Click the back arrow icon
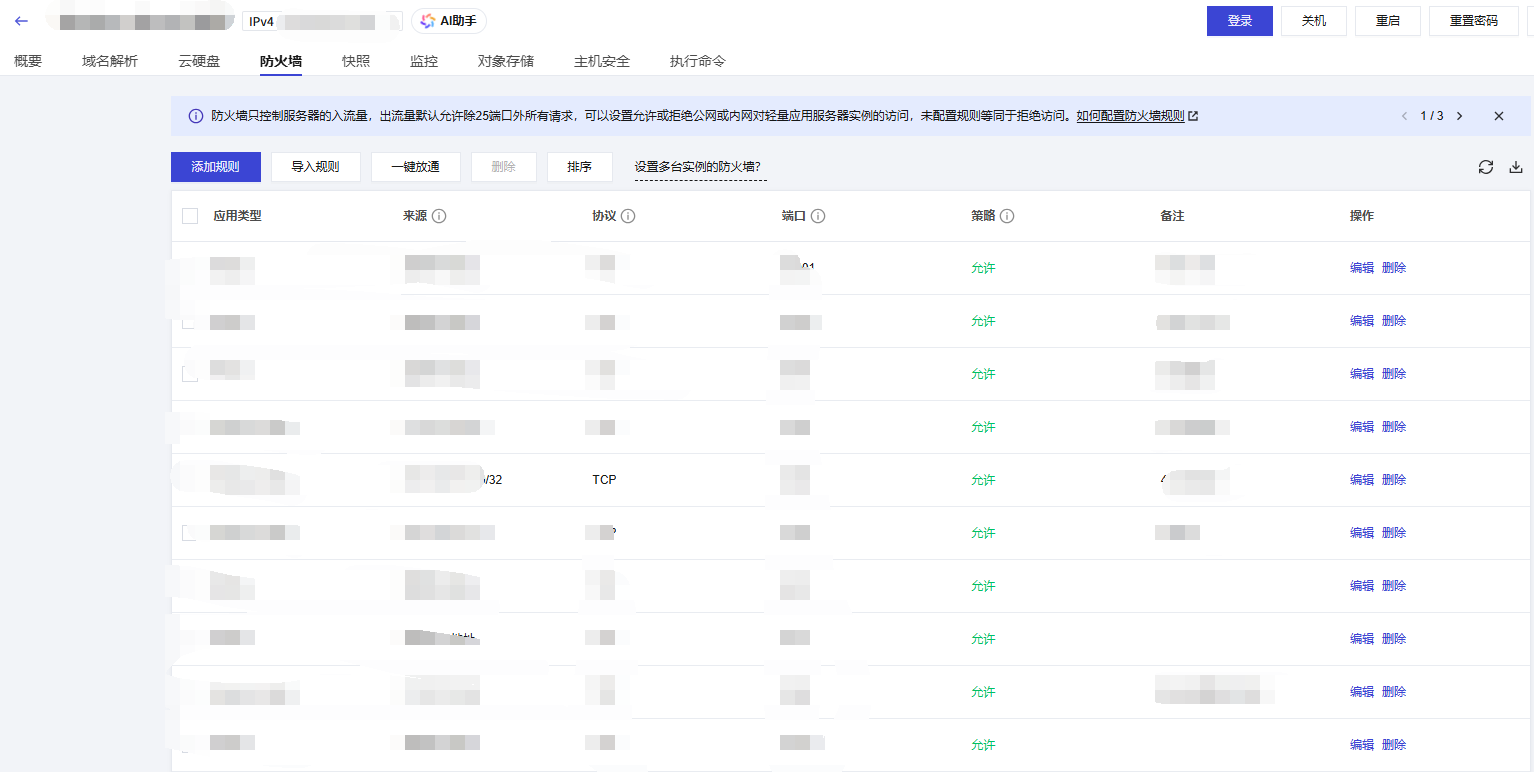Image resolution: width=1534 pixels, height=772 pixels. 21,21
